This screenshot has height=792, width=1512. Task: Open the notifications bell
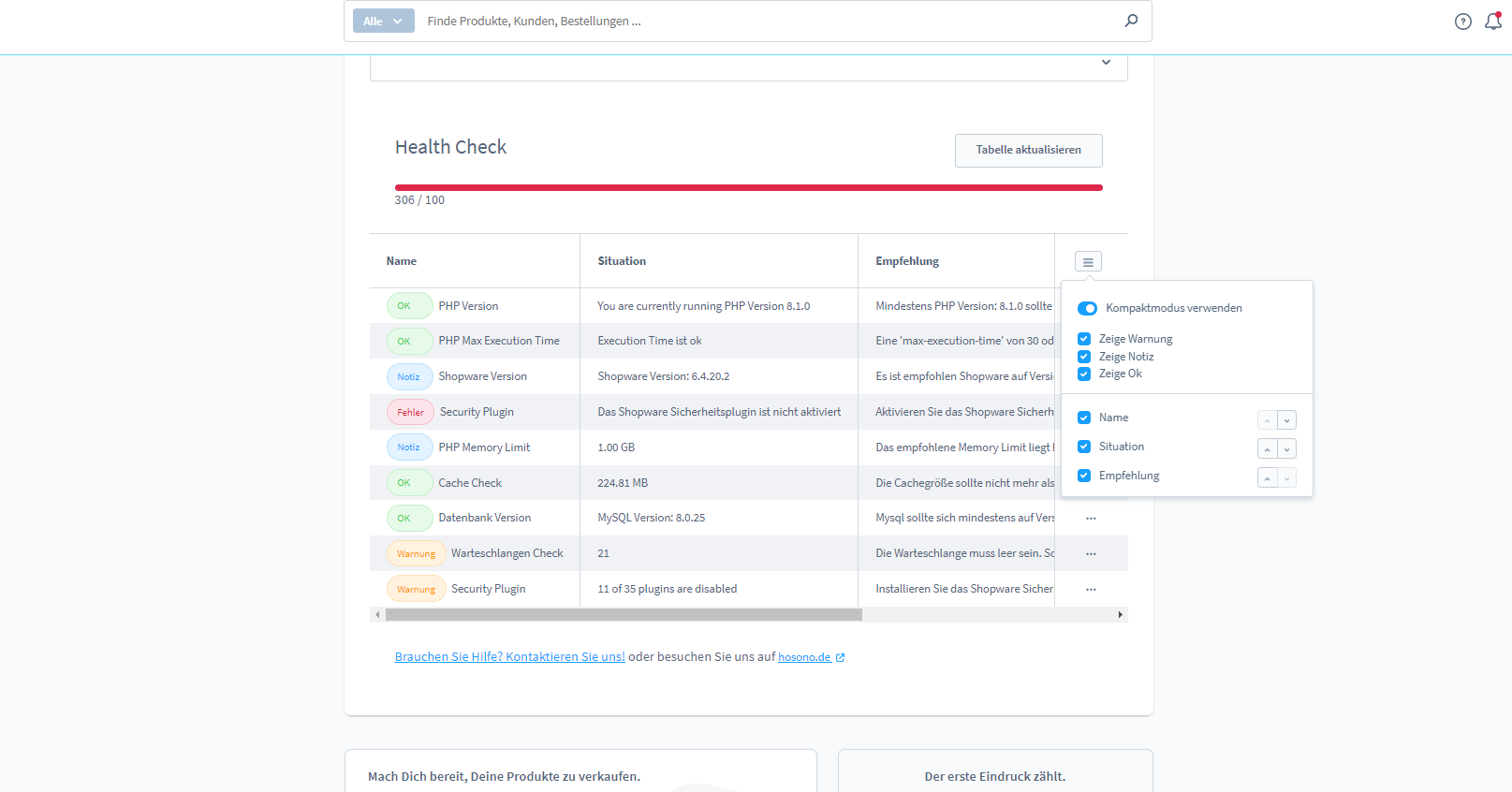[x=1493, y=21]
